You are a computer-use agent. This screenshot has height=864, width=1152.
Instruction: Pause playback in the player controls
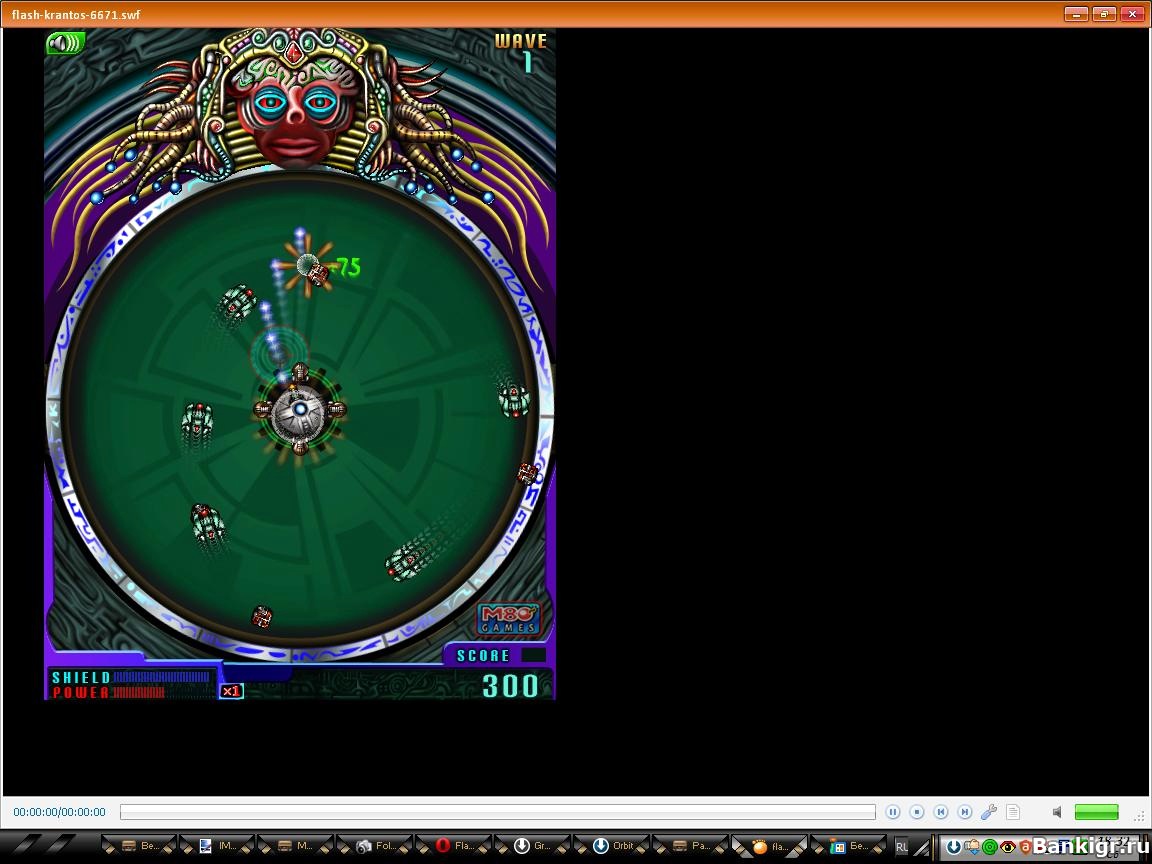pos(893,812)
